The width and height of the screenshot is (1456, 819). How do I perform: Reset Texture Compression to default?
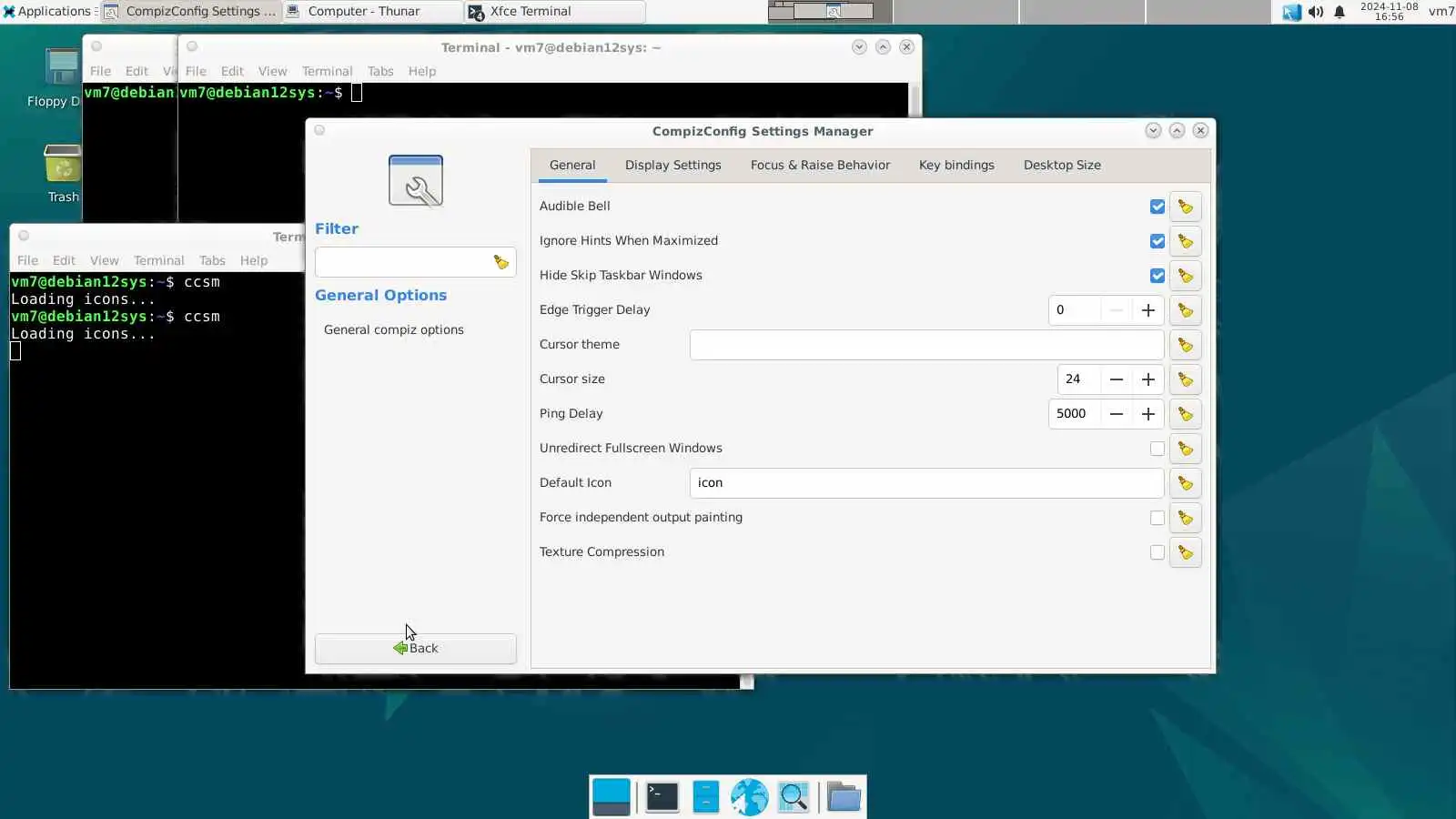1185,552
